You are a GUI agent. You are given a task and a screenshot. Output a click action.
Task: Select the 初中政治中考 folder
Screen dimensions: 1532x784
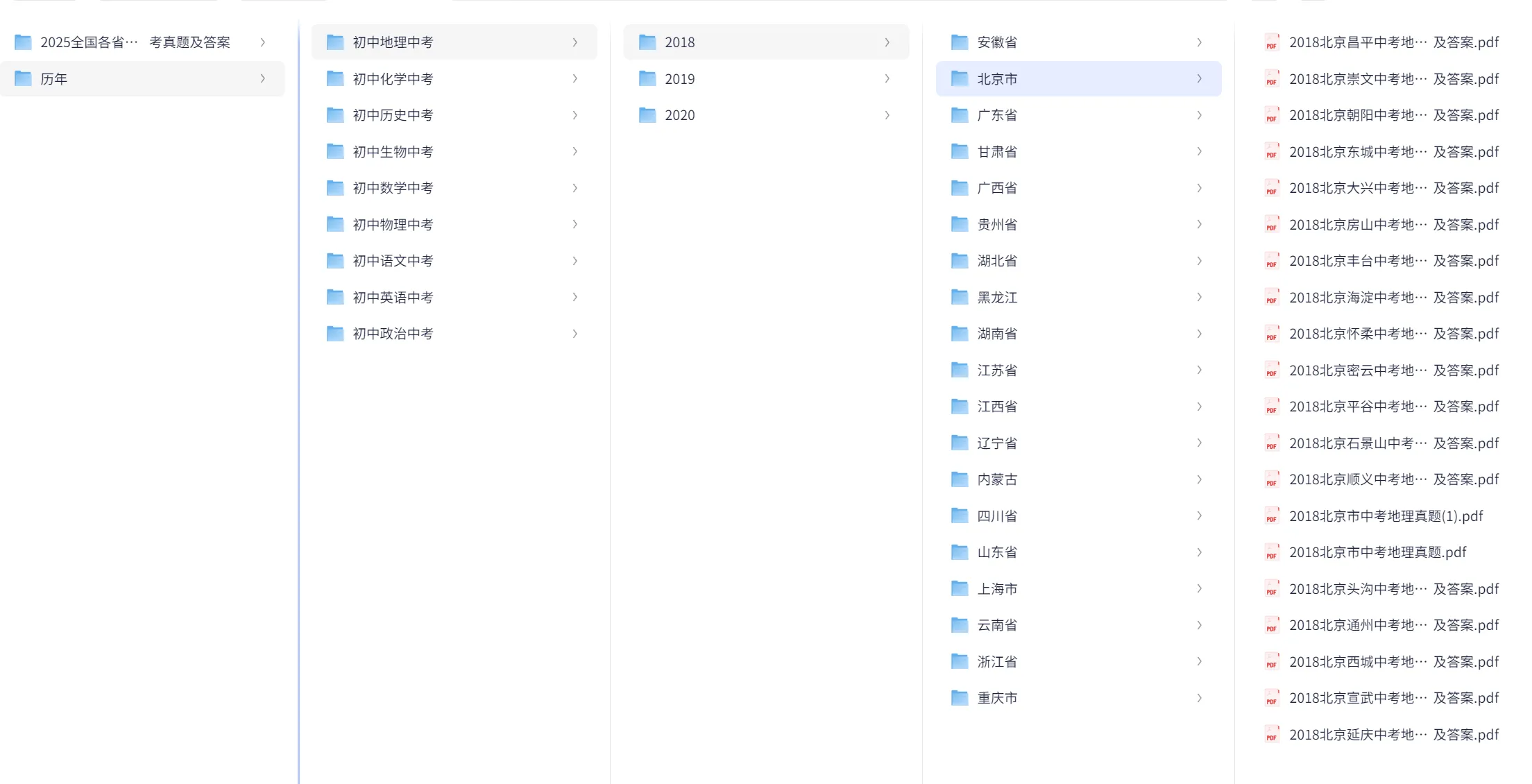pos(393,334)
